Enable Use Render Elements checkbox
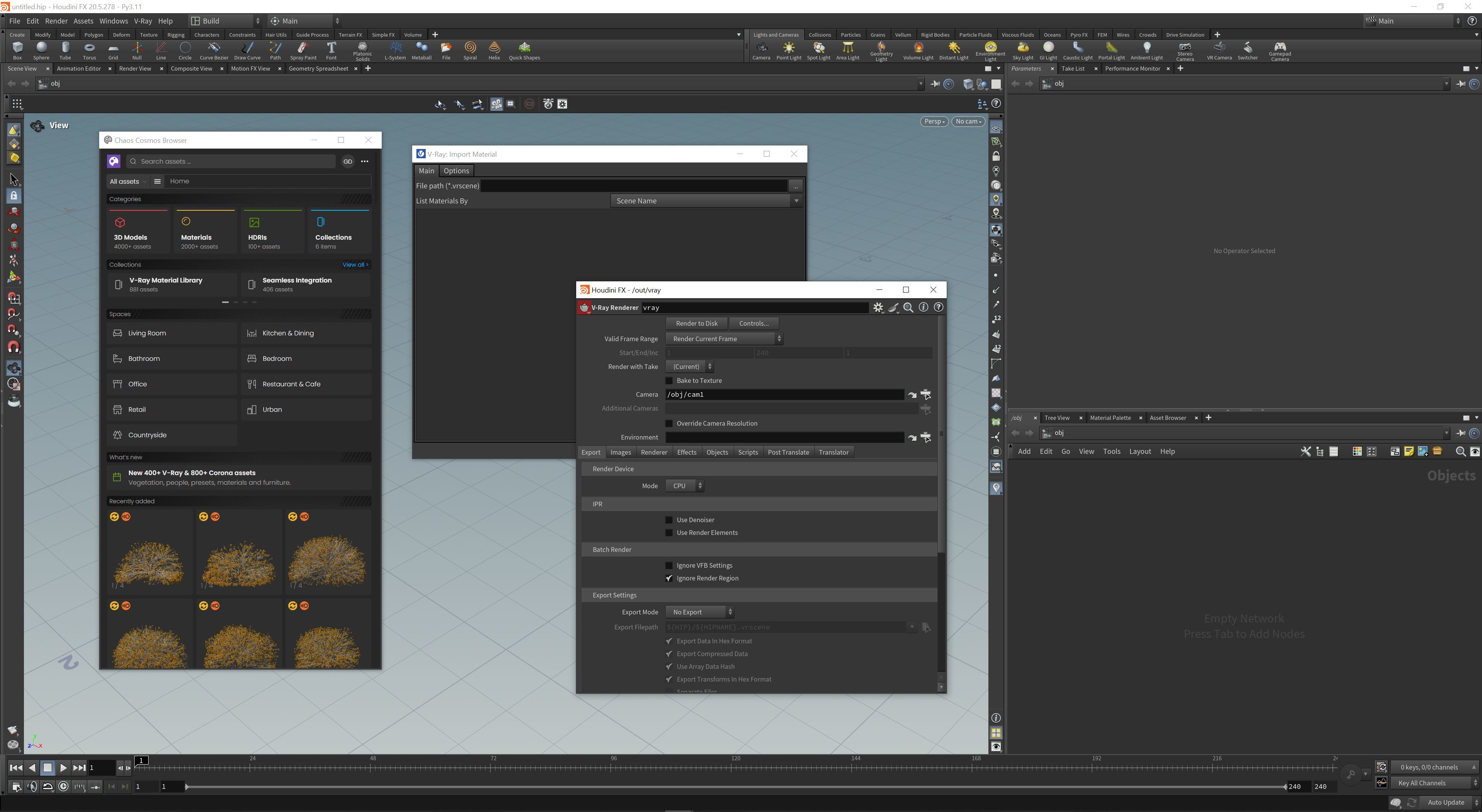The width and height of the screenshot is (1482, 812). click(x=669, y=532)
